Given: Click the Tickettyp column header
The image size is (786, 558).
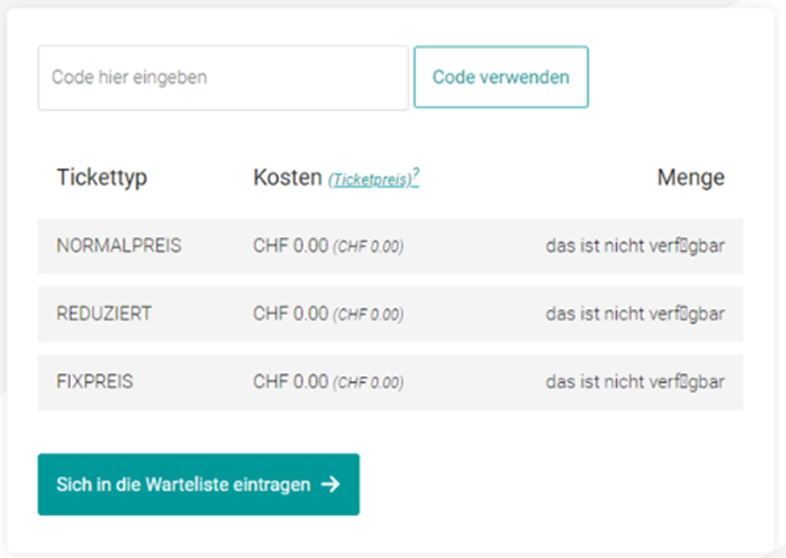Looking at the screenshot, I should pos(102,177).
